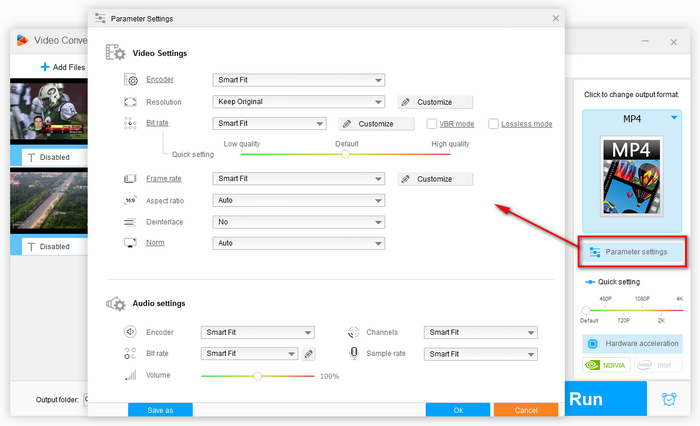Screen dimensions: 700x426
Task: Click the Deinterlace lines icon
Action: [x=130, y=222]
